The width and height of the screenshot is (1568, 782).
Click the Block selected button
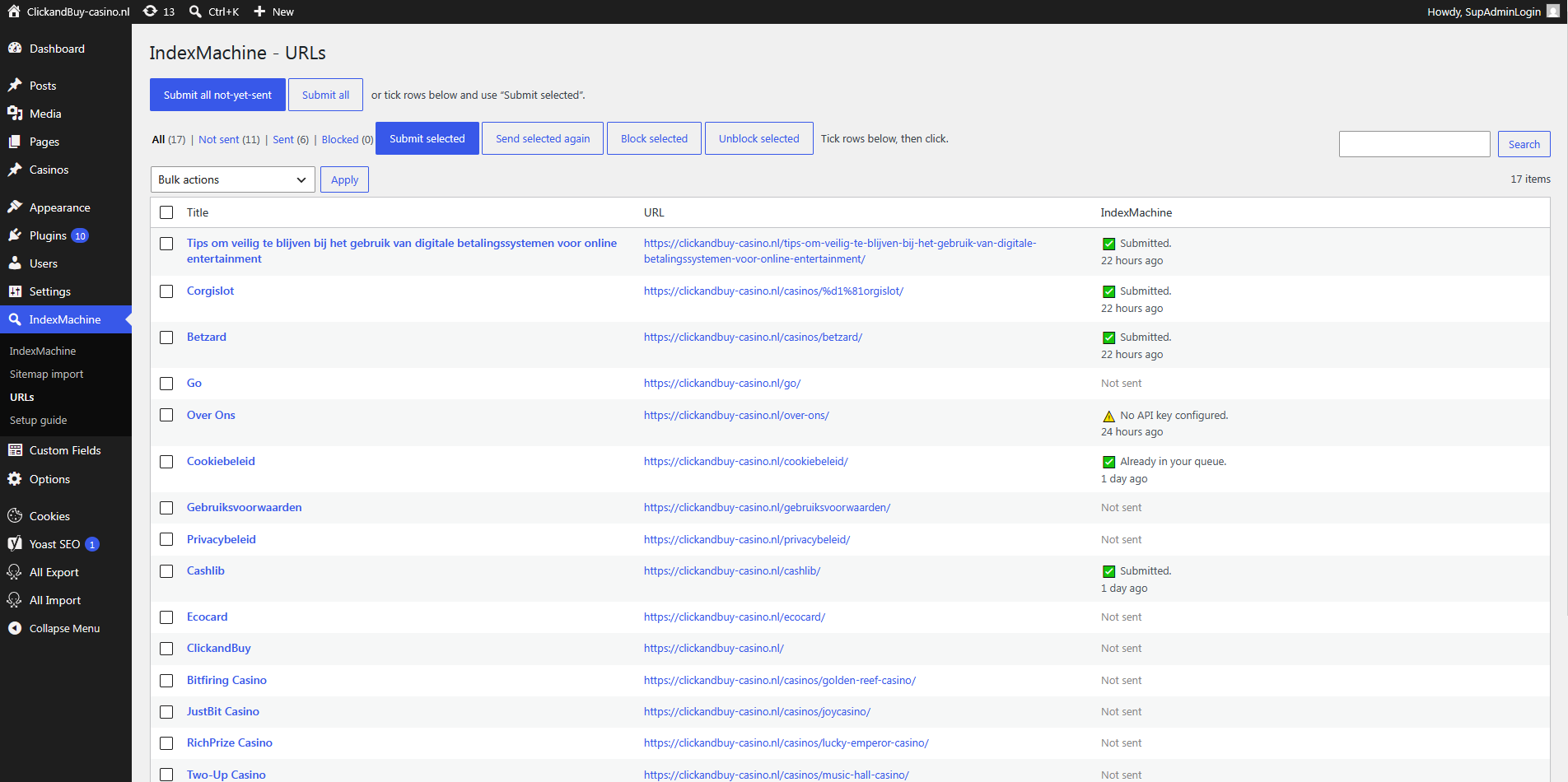point(654,138)
